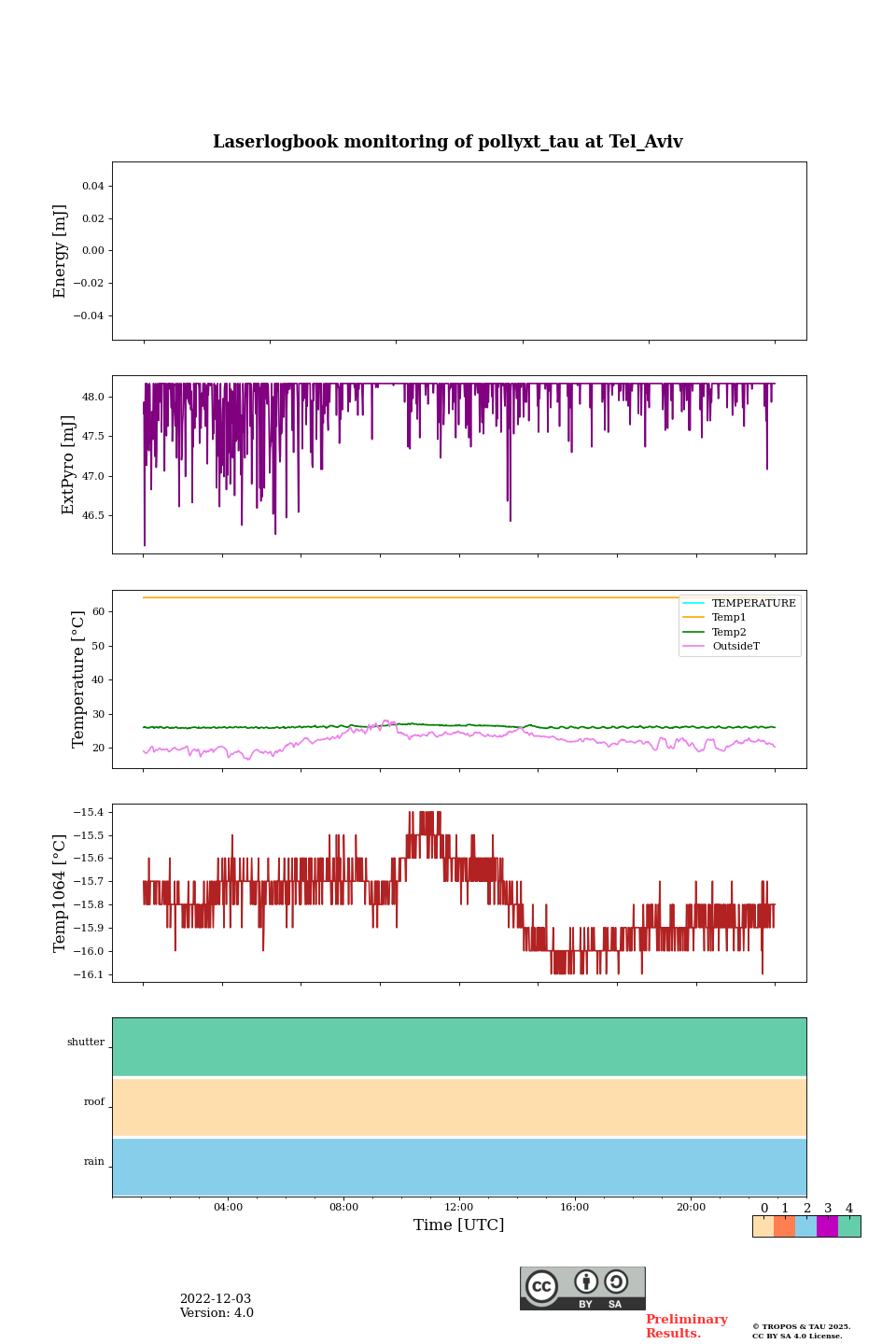The height and width of the screenshot is (1344, 896).
Task: Click the green shutter status band
Action: tap(459, 1047)
